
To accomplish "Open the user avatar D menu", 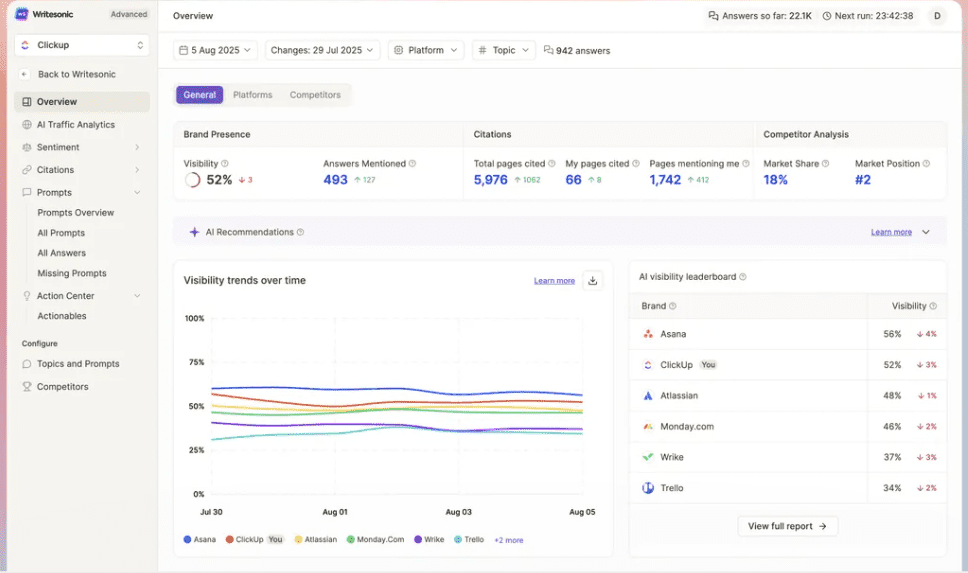I will (937, 16).
